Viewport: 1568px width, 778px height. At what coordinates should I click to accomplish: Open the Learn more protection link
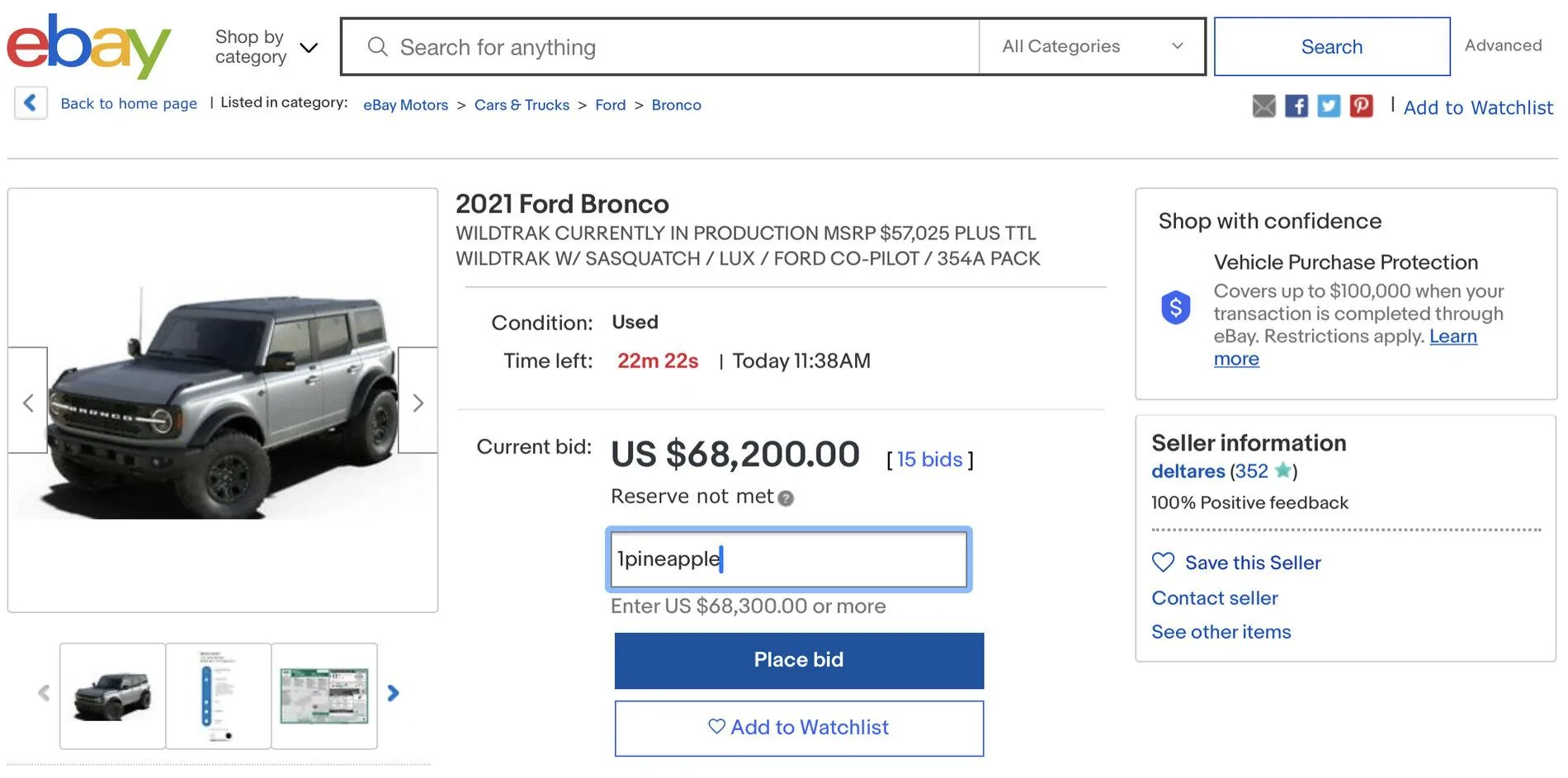tap(1345, 347)
